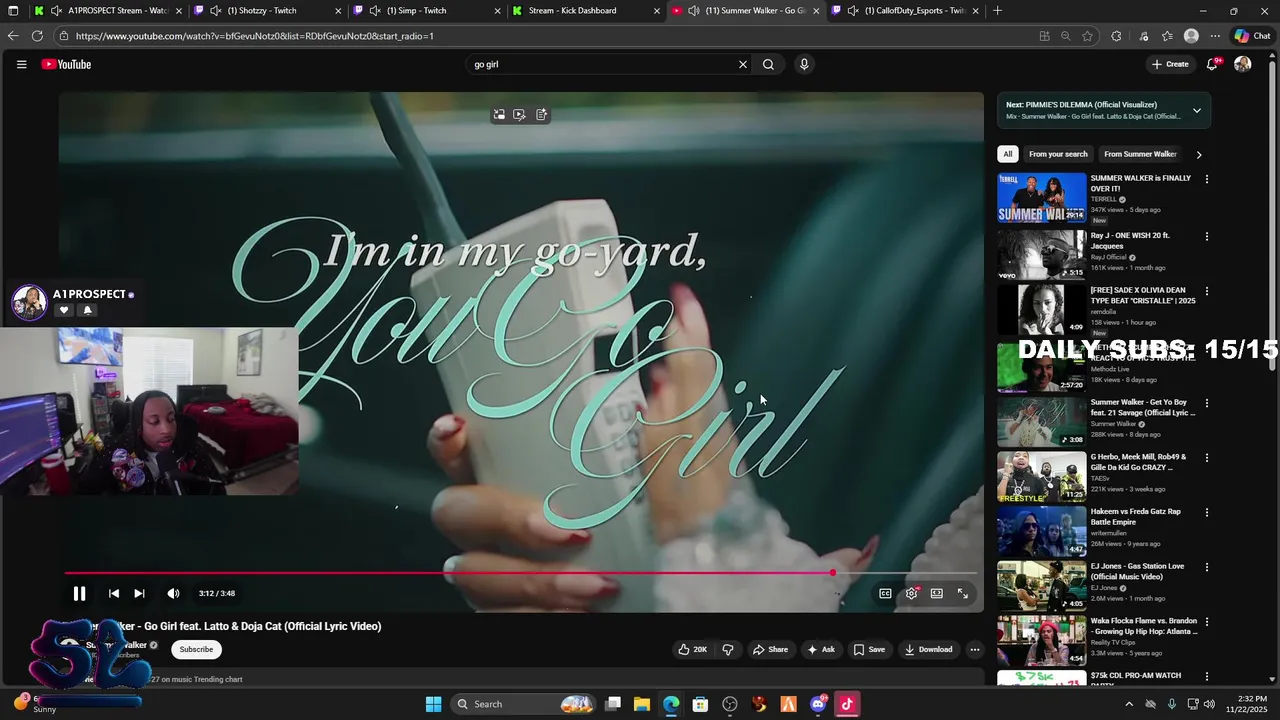Open options for 'G Herbo, Meek Mill' video
Viewport: 1280px width, 720px height.
(1206, 458)
